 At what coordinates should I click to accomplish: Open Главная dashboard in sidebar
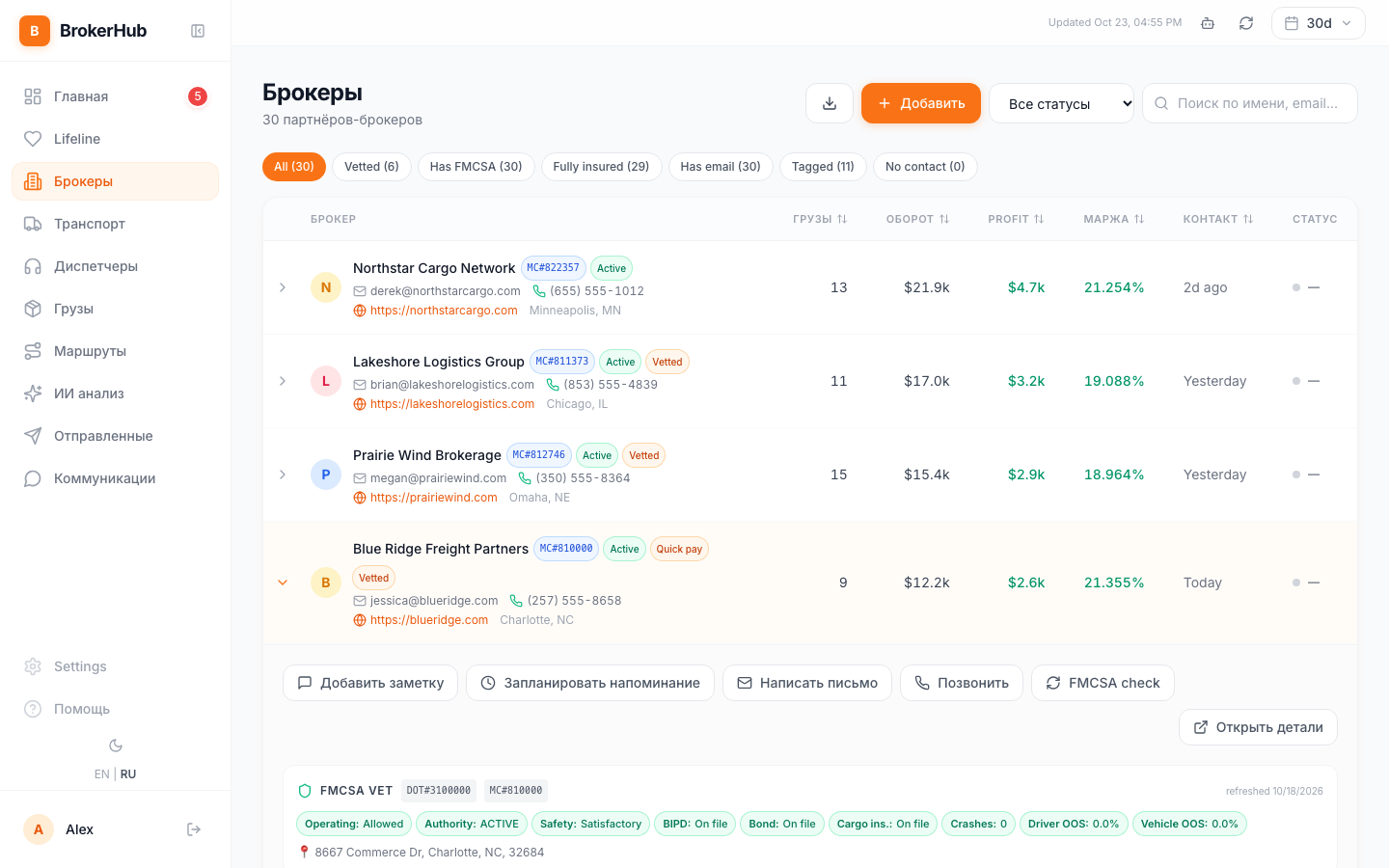[x=116, y=96]
